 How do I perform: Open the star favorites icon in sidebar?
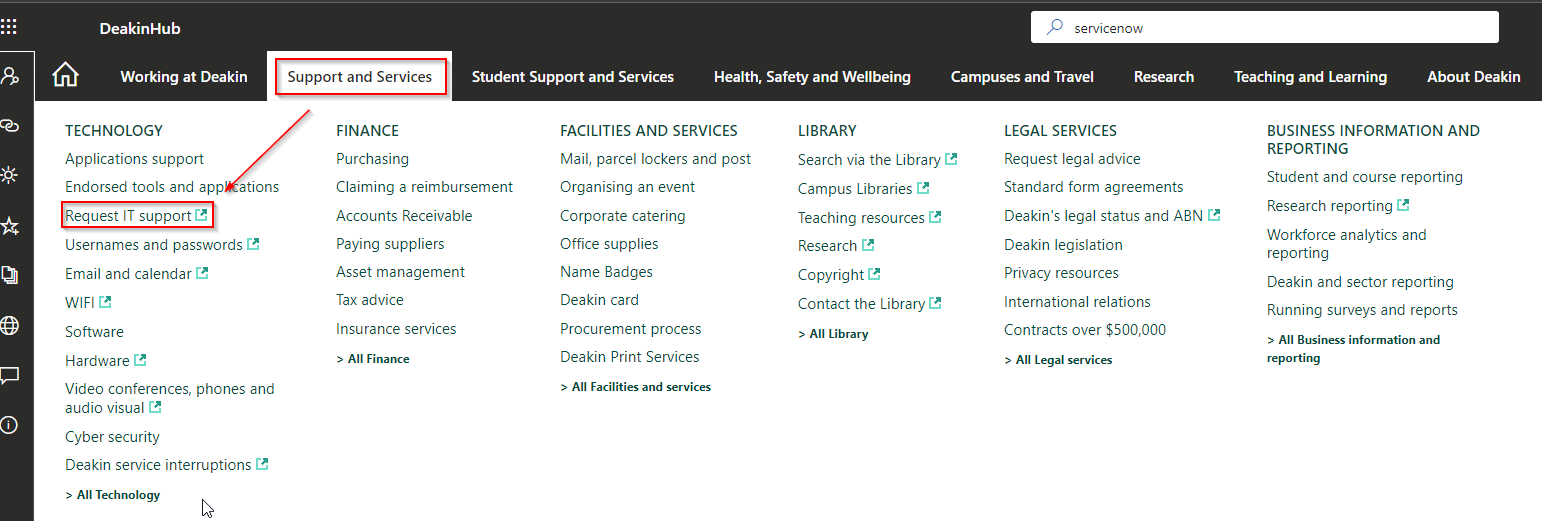tap(10, 226)
